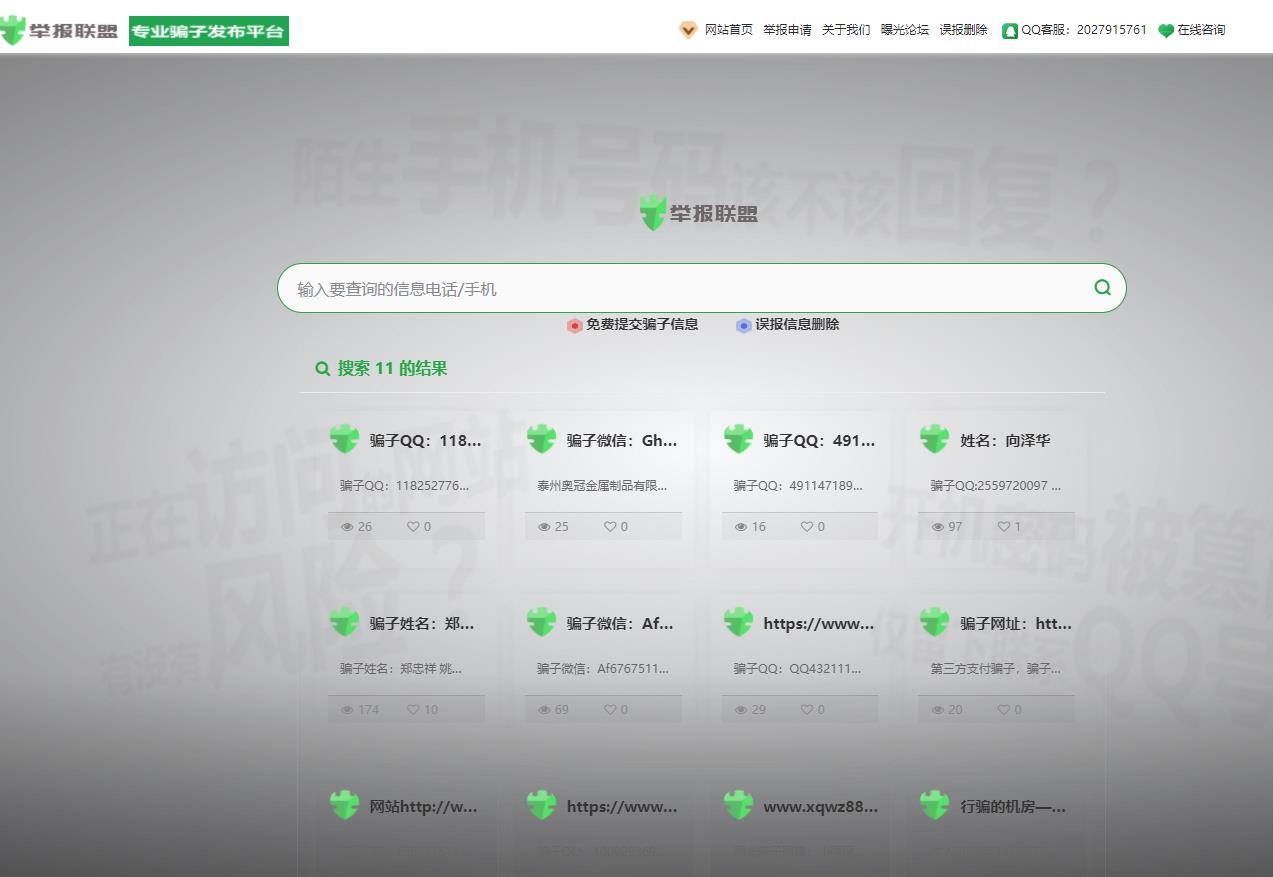Click 关于我们 navigation link
The image size is (1273, 877).
(846, 30)
